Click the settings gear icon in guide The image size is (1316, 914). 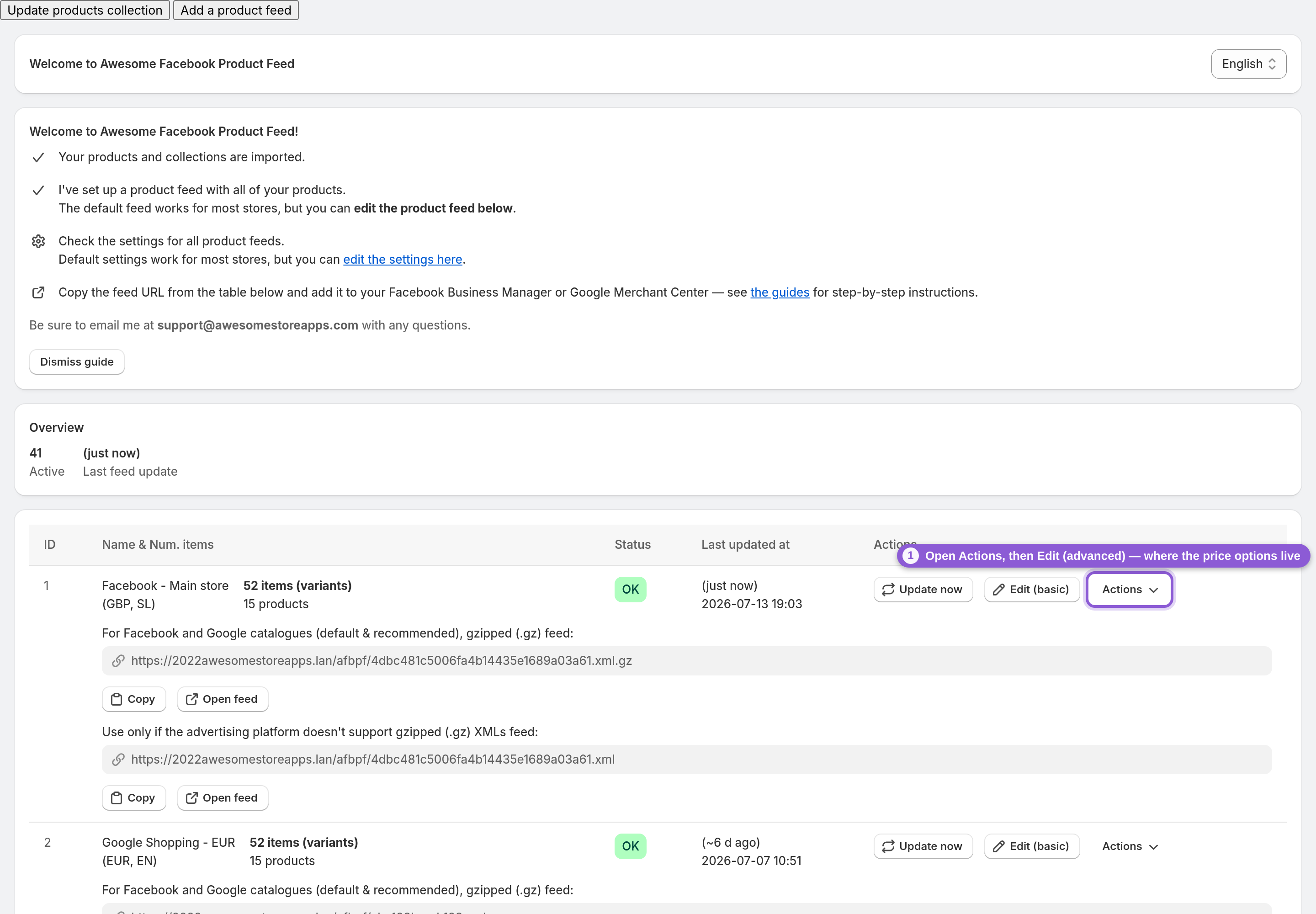pyautogui.click(x=38, y=241)
